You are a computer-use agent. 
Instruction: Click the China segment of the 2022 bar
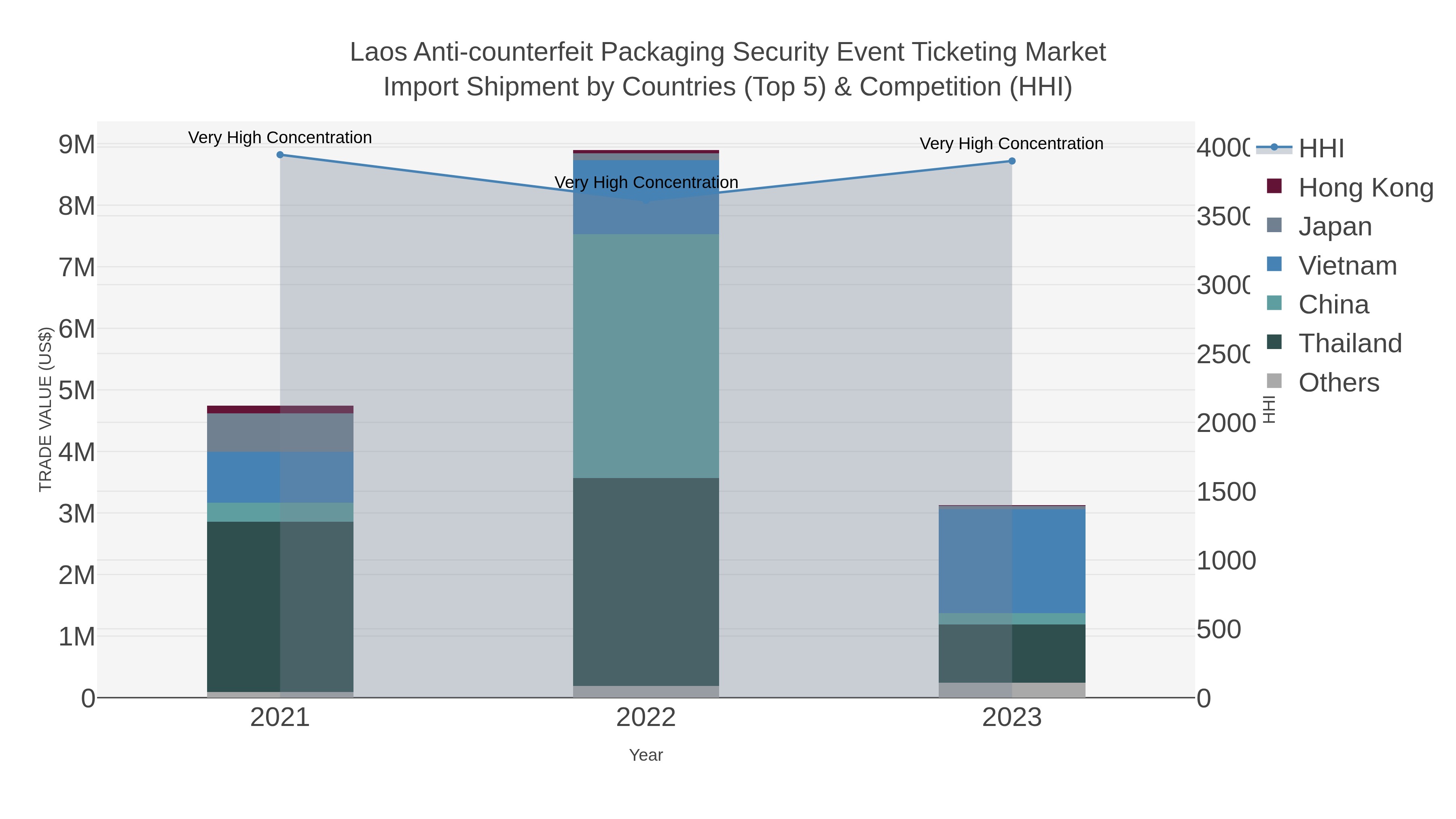(646, 356)
